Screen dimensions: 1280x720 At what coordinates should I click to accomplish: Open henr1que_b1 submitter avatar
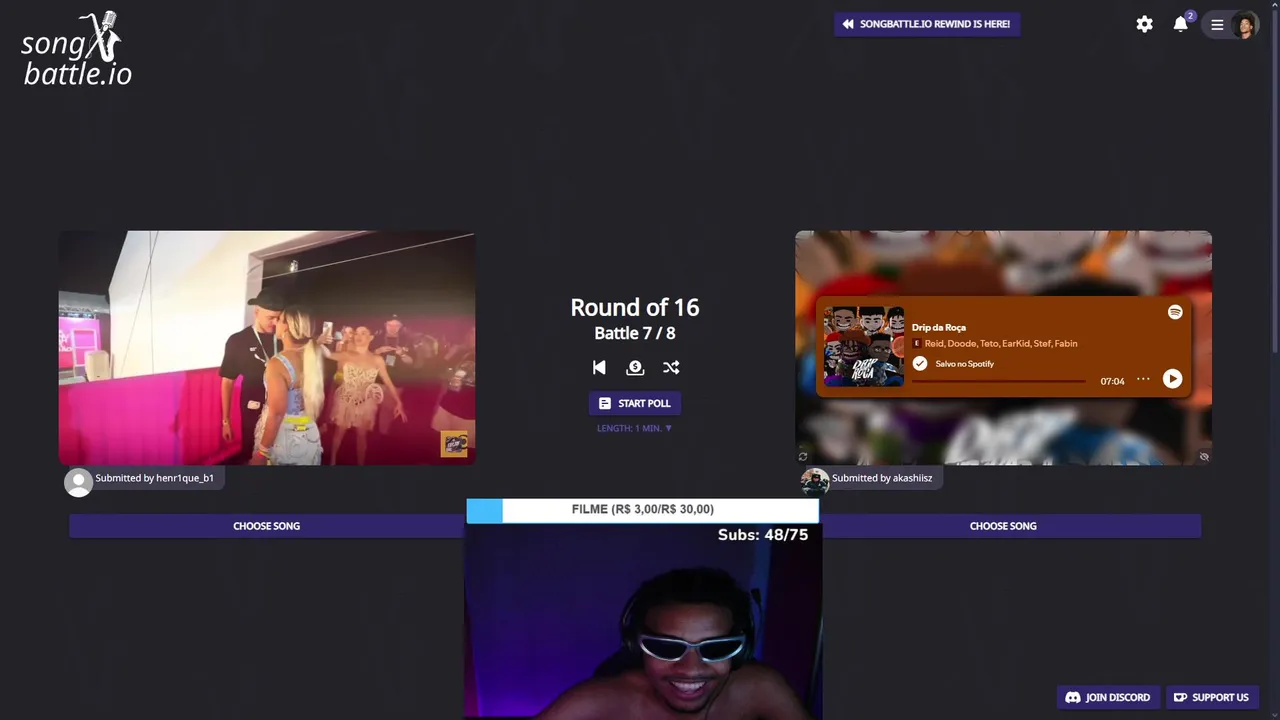78,482
